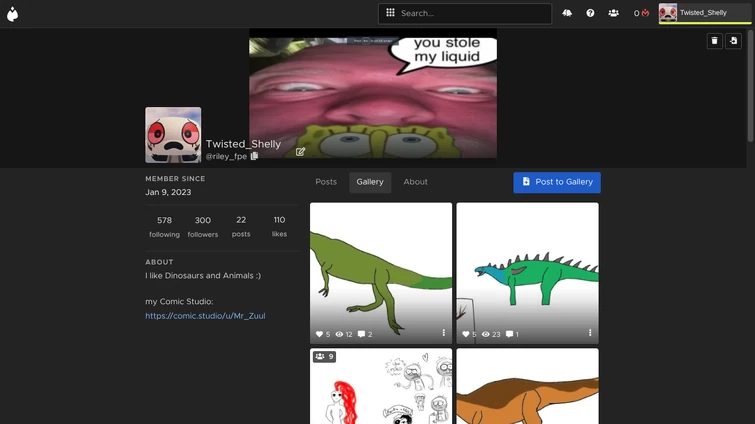755x424 pixels.
Task: Click the 'you stole my liquid' banner image
Action: click(373, 94)
